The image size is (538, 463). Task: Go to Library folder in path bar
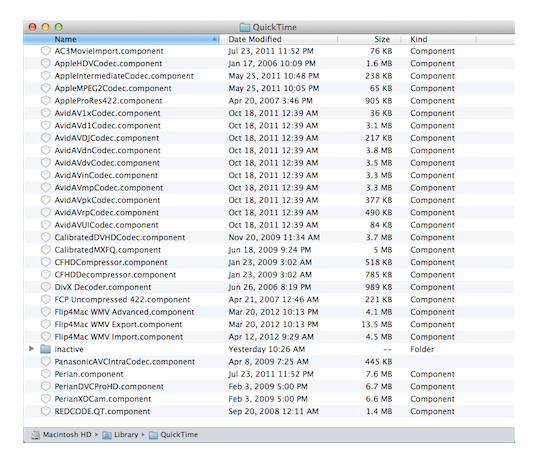[120, 435]
